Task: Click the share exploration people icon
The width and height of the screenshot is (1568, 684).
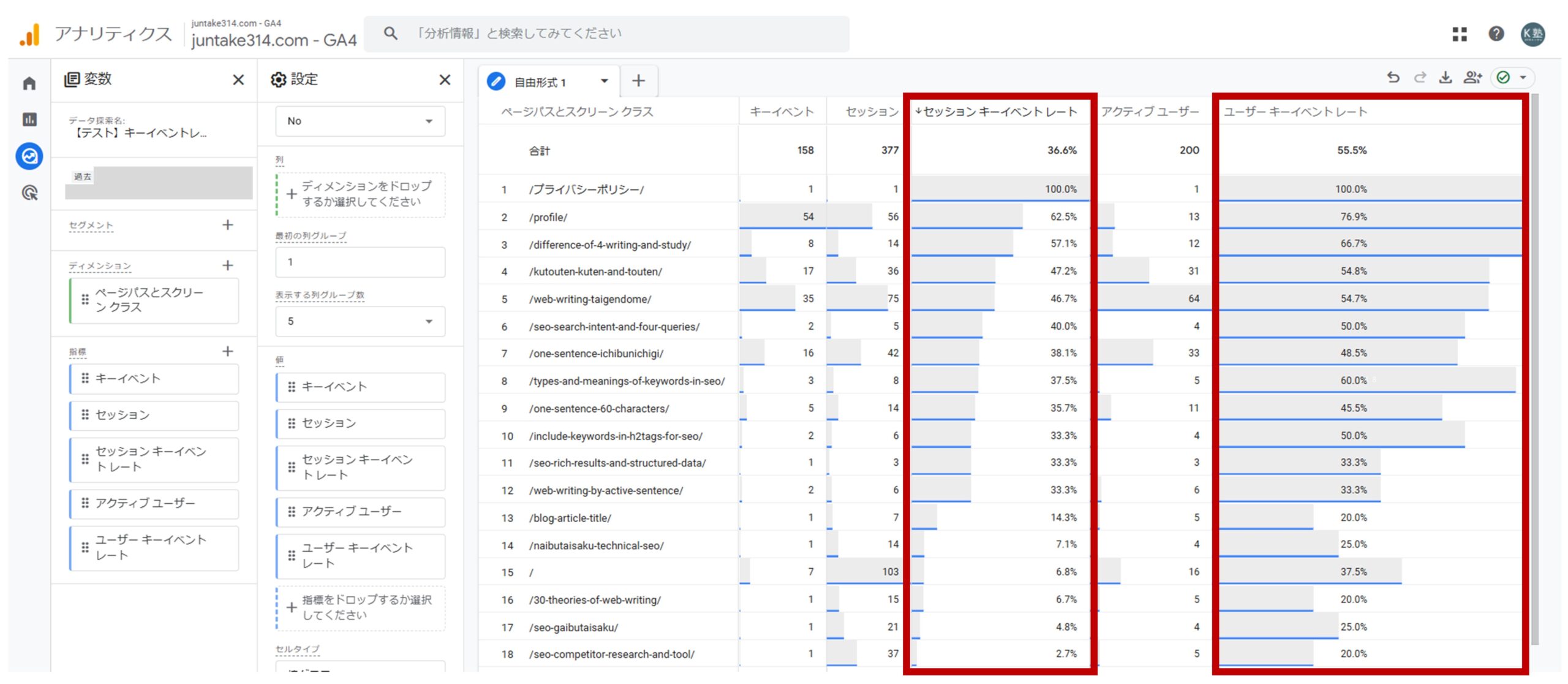Action: pos(1472,78)
